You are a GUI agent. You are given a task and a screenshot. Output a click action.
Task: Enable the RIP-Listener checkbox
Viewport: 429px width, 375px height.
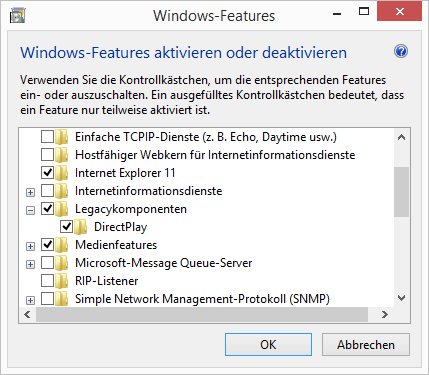pyautogui.click(x=47, y=281)
